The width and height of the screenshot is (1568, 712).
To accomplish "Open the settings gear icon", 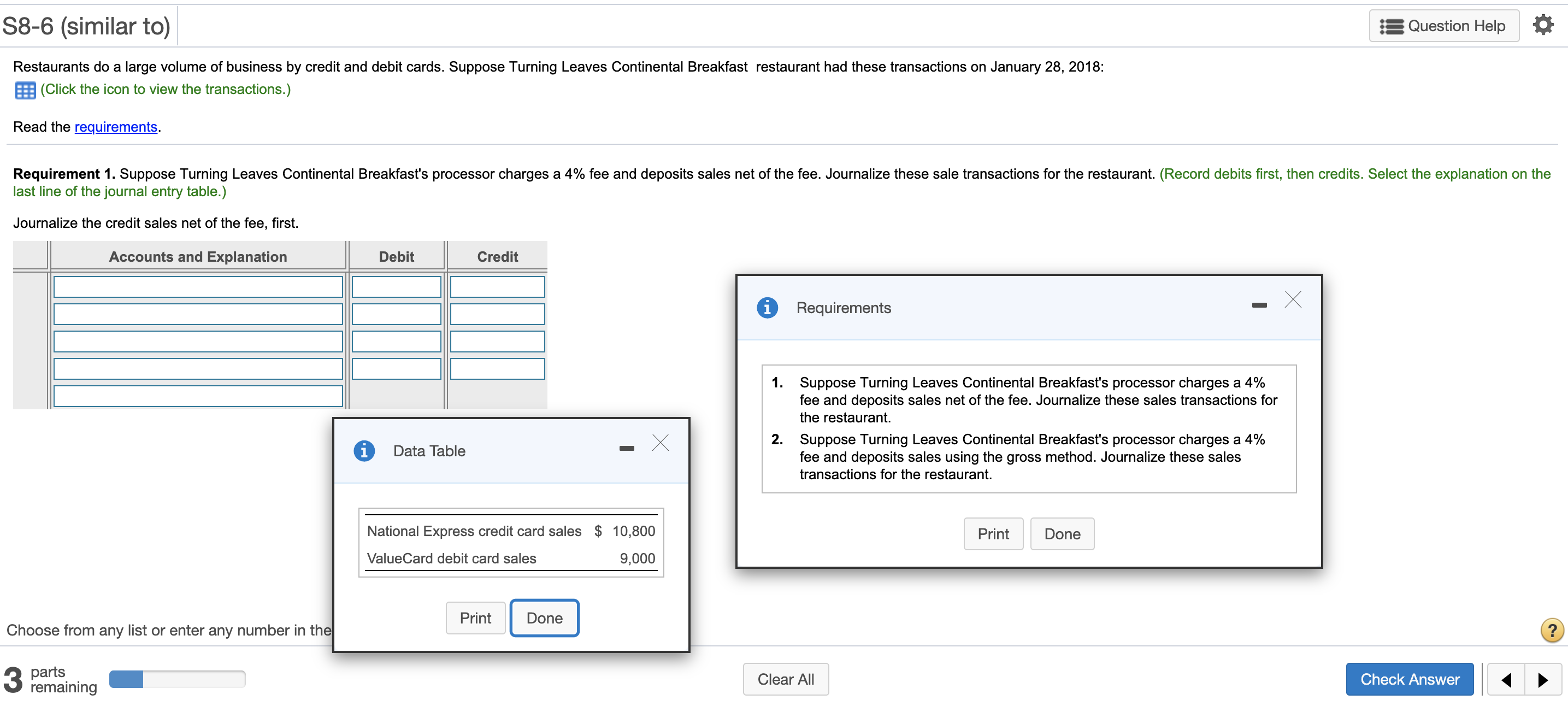I will click(1545, 25).
